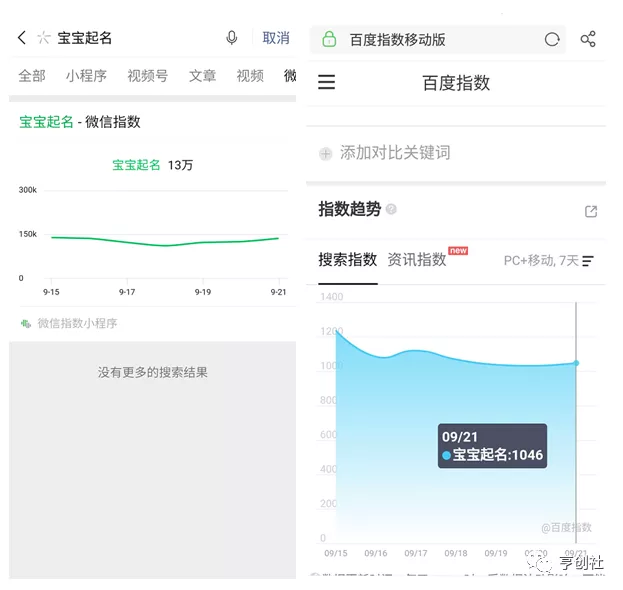Tap the back arrow in WeChat search
This screenshot has width=623, height=590.
pyautogui.click(x=22, y=38)
